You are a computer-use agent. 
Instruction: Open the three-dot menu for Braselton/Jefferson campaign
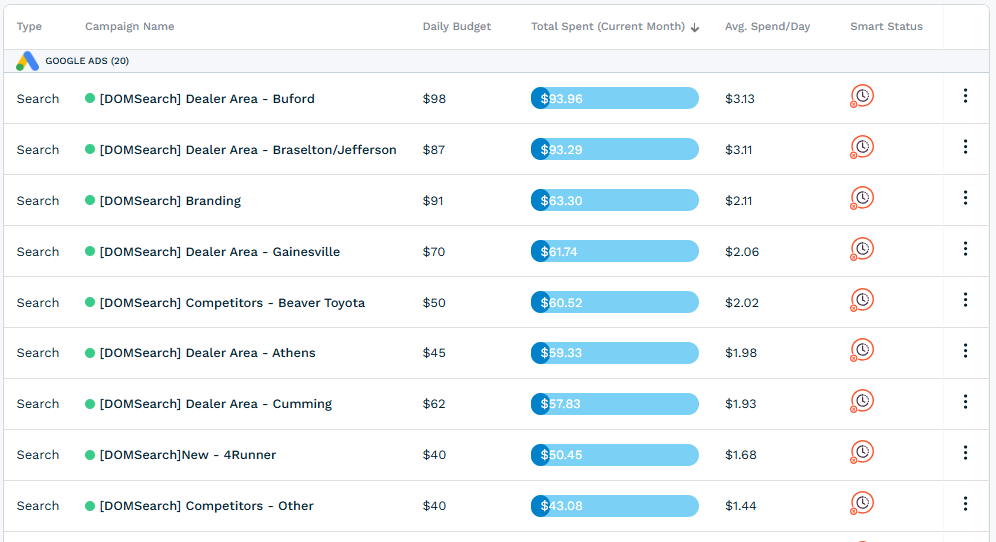point(965,147)
